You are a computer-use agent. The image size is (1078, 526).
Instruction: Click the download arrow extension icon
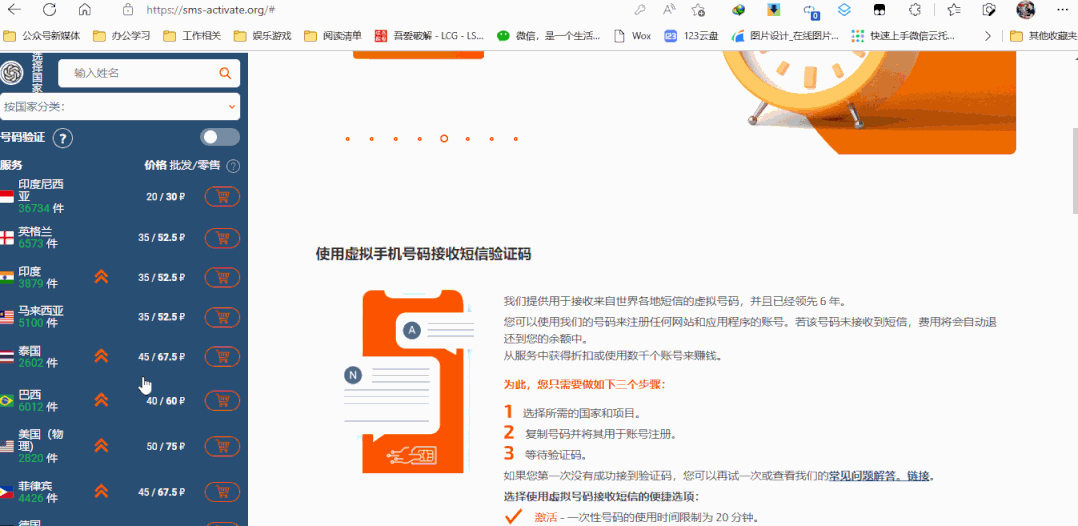pyautogui.click(x=774, y=10)
